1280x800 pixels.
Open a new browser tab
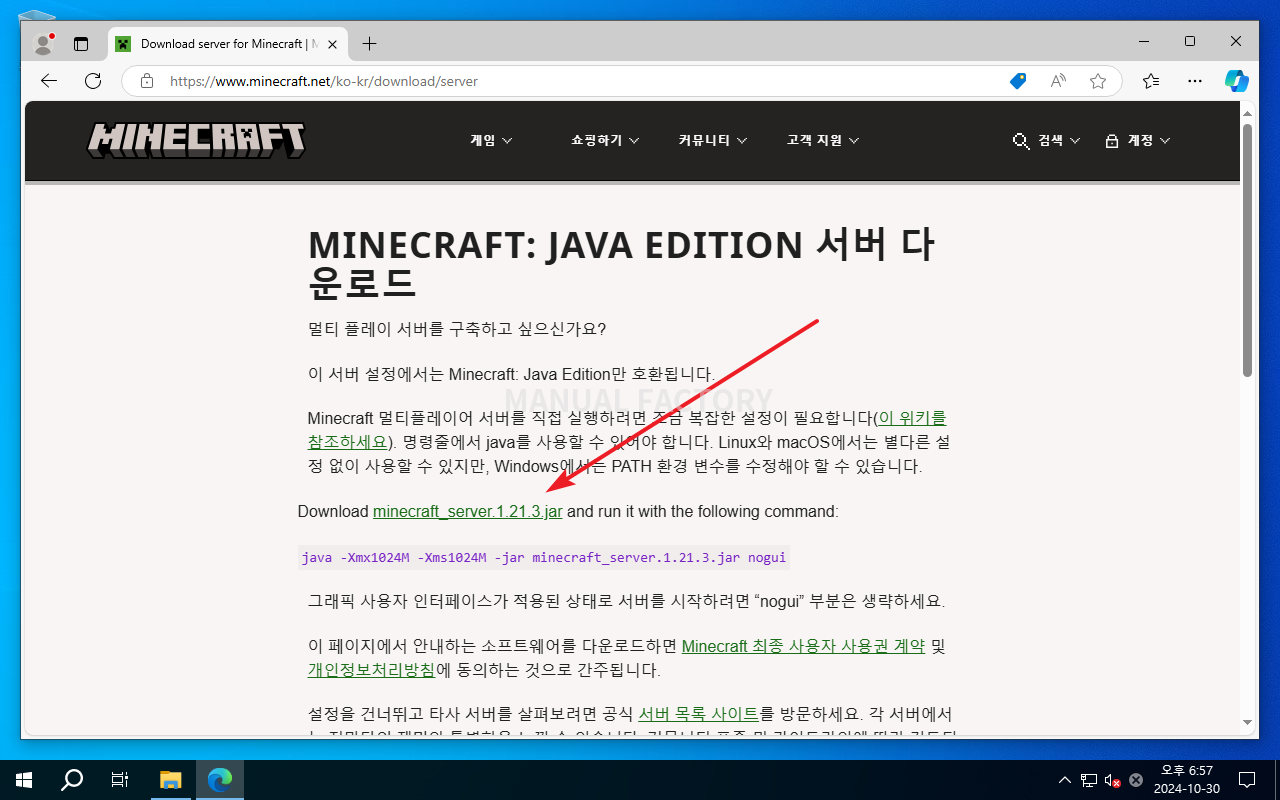[x=369, y=44]
